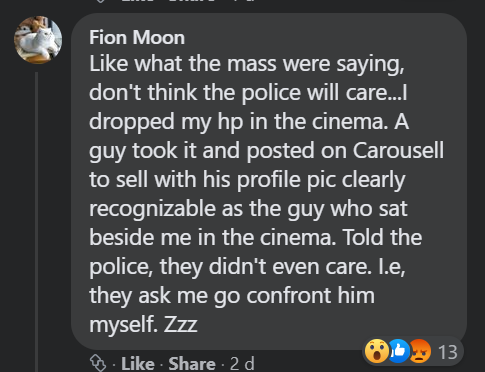Open the 2 d timestamp permalink
The height and width of the screenshot is (372, 485).
point(242,364)
